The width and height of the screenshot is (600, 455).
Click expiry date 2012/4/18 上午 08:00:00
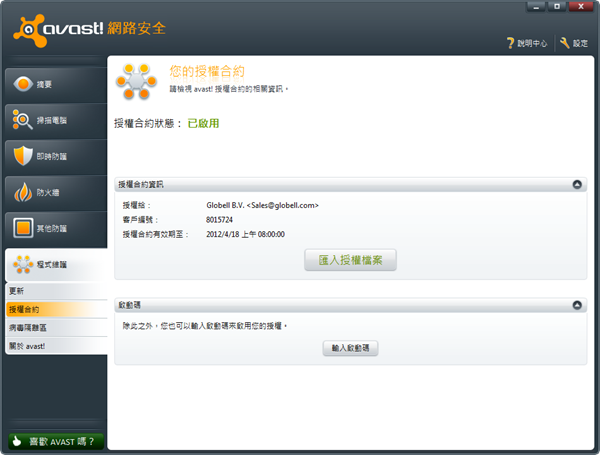pos(245,234)
